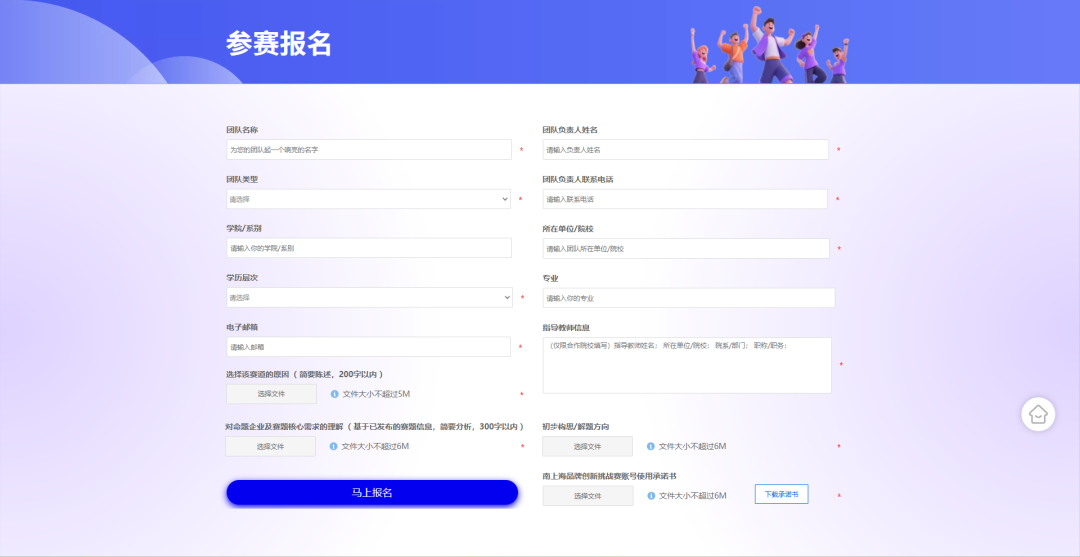Choose file for 选择该赛道的原因
This screenshot has height=557, width=1080.
pyautogui.click(x=271, y=394)
